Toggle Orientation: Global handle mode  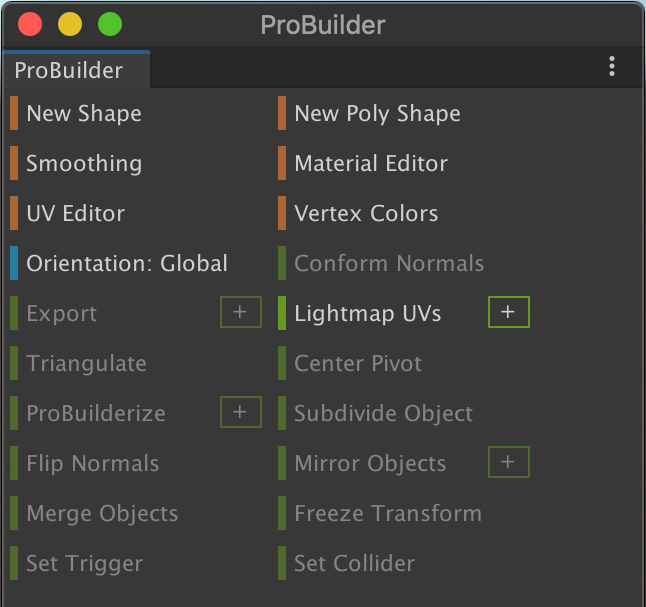127,264
